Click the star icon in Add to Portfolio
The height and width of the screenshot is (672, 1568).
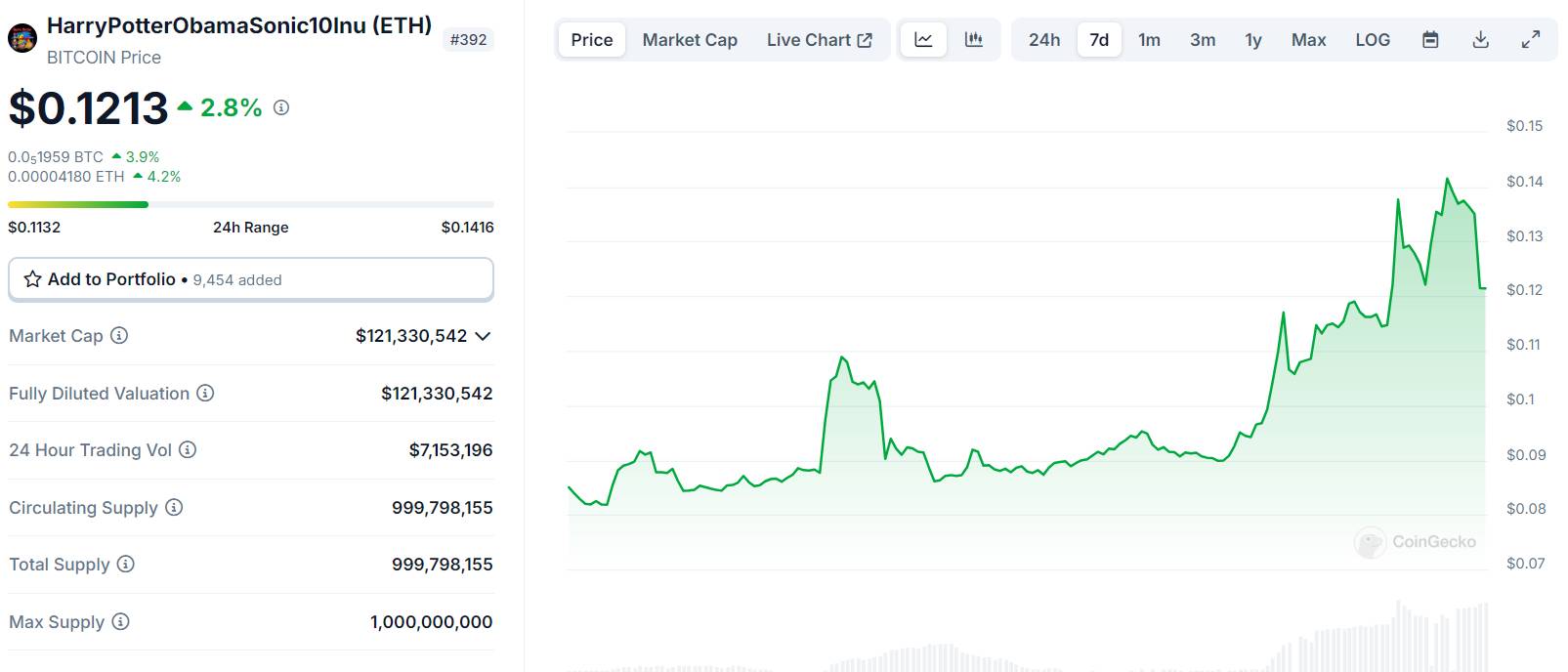[x=32, y=279]
